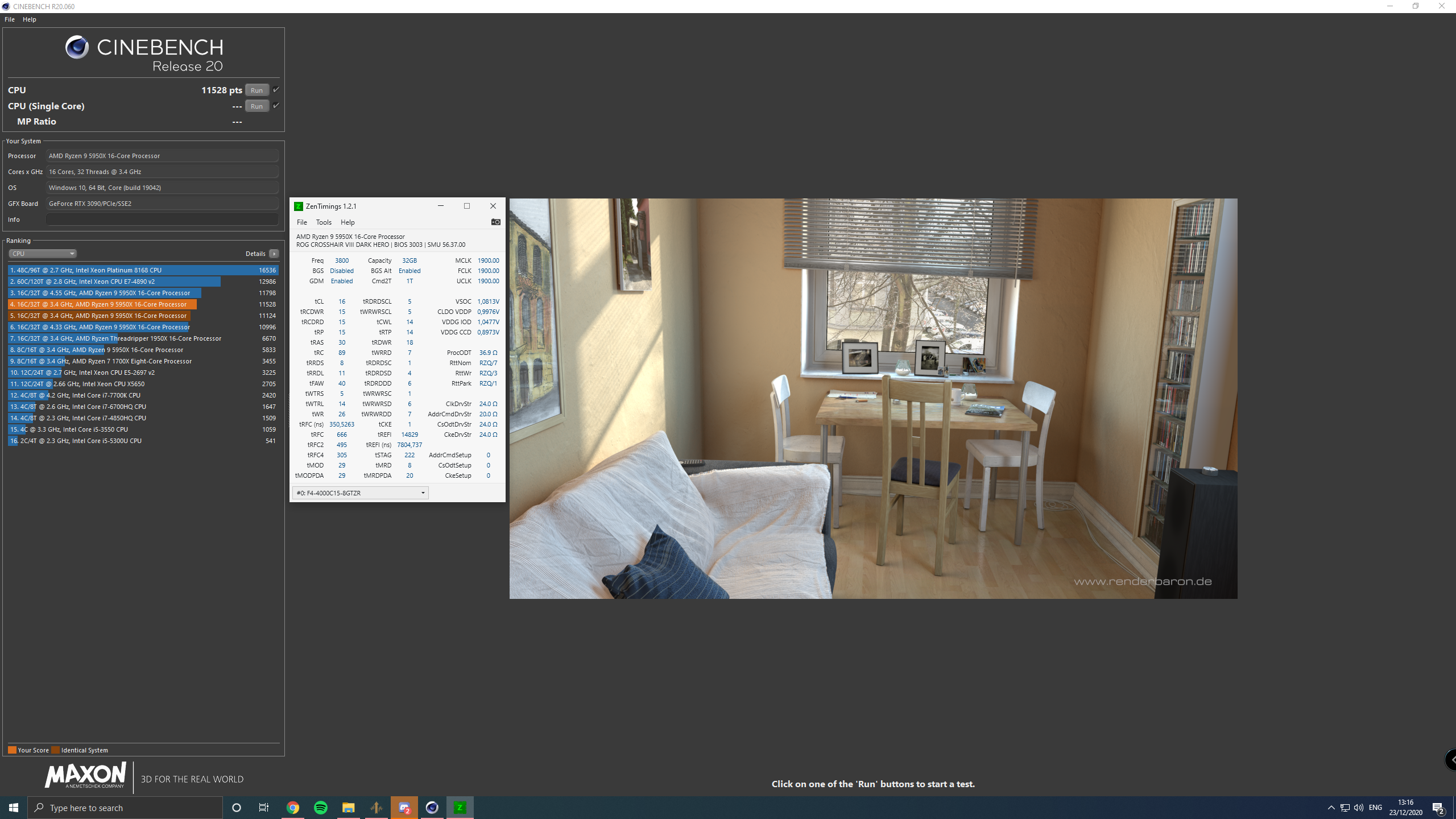Click the ZenTimings taskbar icon

click(460, 808)
